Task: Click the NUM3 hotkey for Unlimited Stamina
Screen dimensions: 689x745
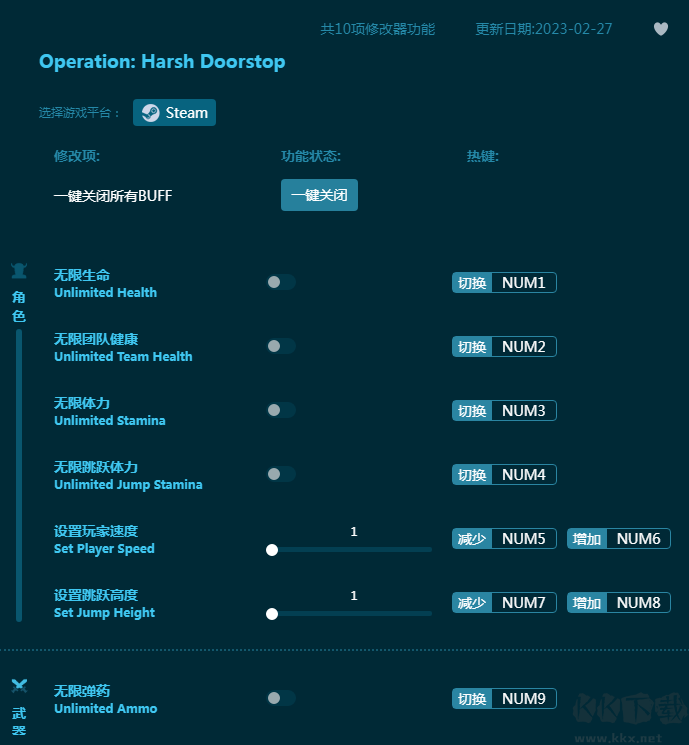Action: click(523, 411)
